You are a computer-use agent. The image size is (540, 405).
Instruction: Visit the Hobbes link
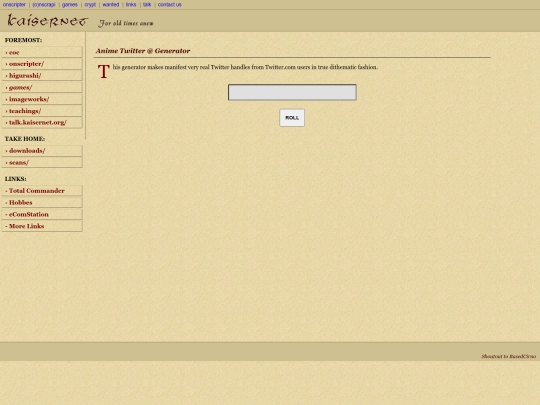[42, 202]
